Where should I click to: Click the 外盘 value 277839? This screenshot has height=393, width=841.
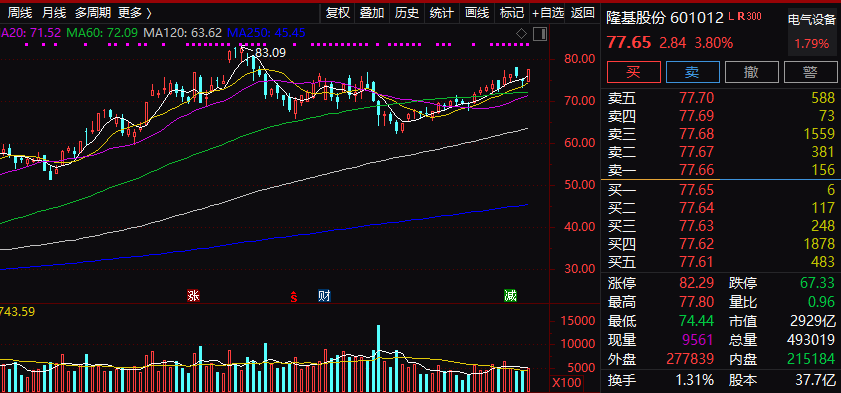tap(689, 358)
